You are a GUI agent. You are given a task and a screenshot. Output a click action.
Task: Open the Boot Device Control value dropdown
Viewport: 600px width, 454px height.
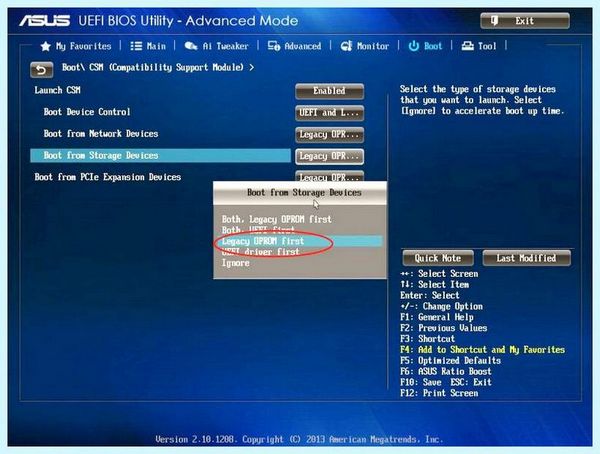[329, 113]
